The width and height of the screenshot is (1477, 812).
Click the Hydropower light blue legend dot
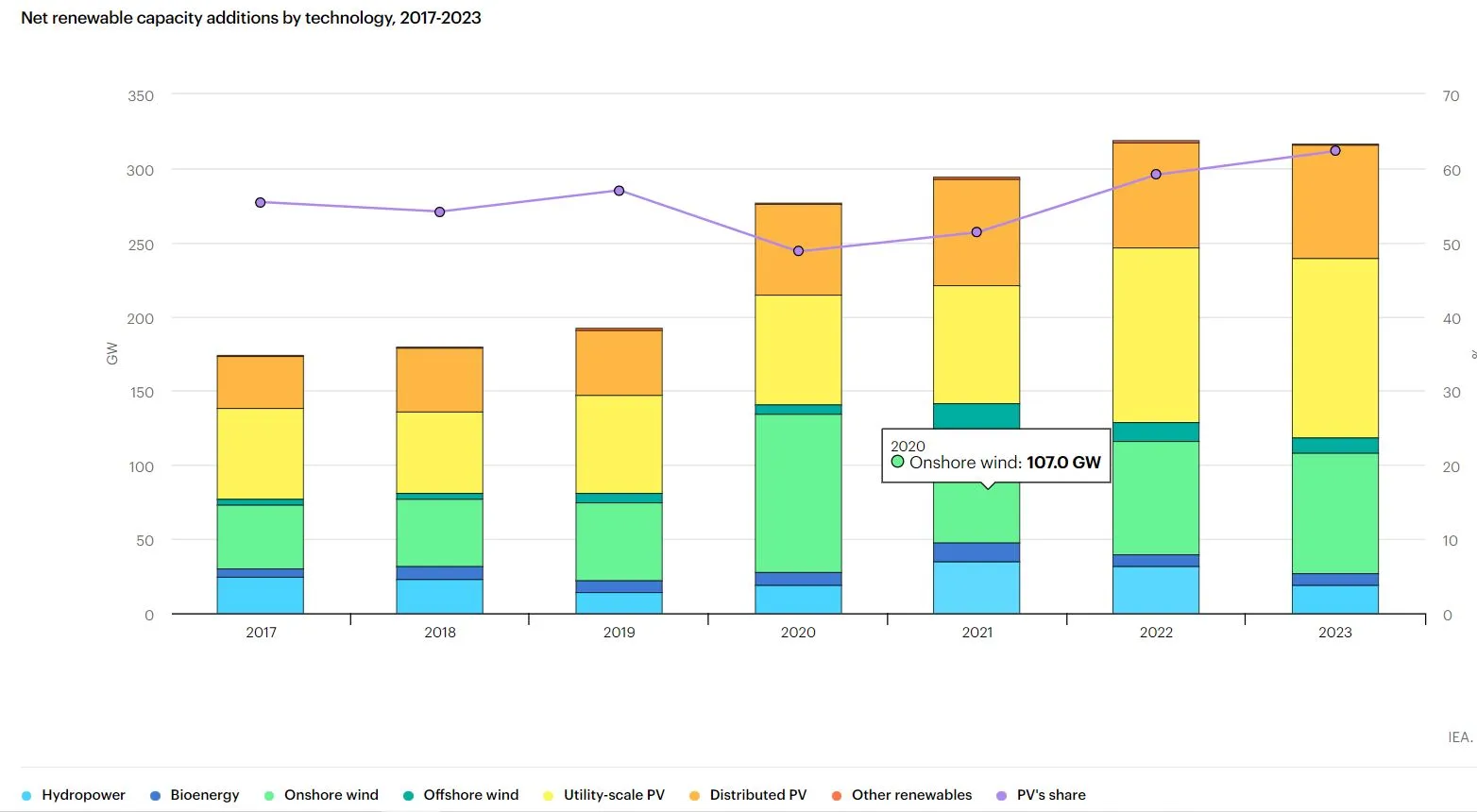click(x=26, y=796)
